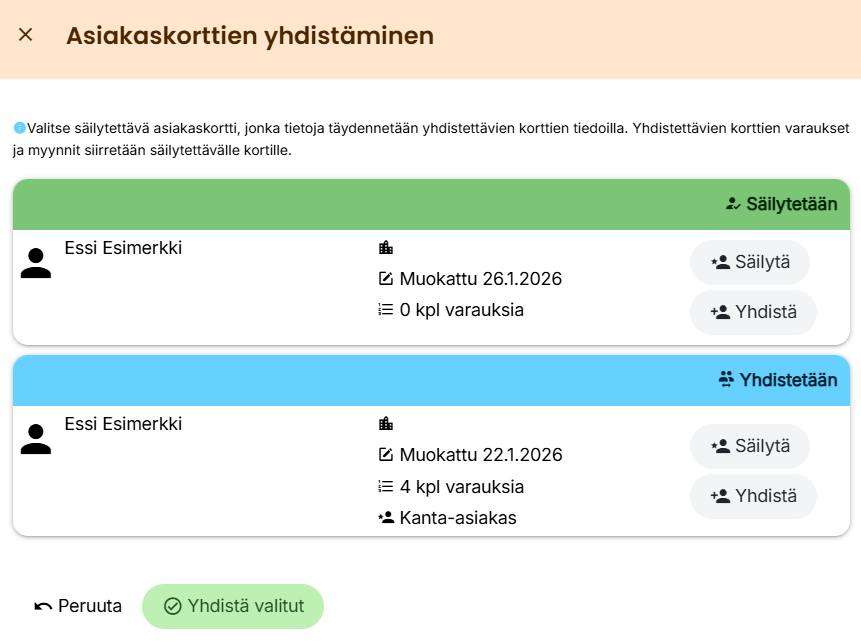Cancel merging with the Peruuta button
The width and height of the screenshot is (861, 642).
78,606
